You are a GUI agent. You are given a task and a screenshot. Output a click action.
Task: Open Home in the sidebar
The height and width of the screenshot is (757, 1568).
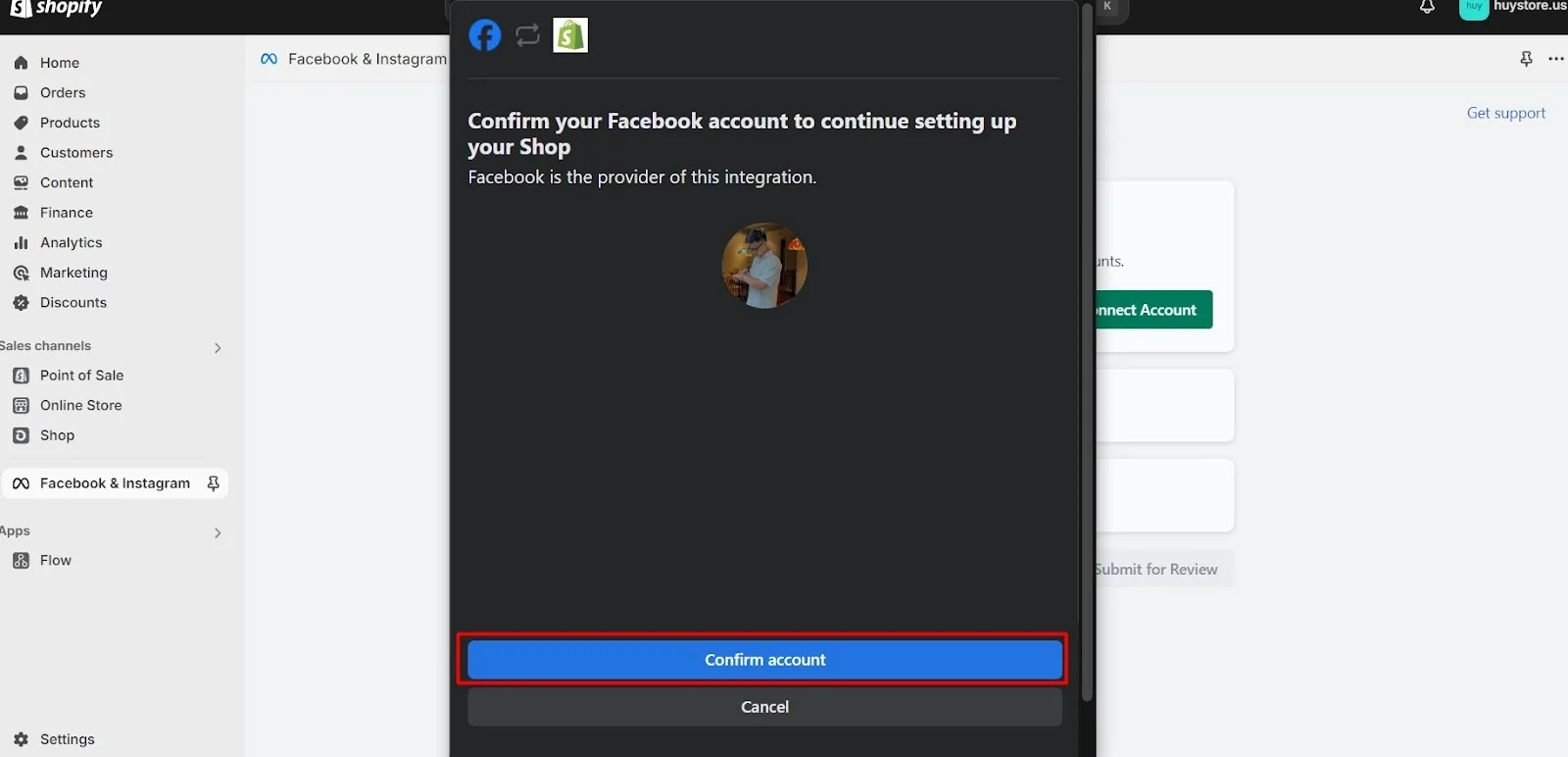click(60, 63)
